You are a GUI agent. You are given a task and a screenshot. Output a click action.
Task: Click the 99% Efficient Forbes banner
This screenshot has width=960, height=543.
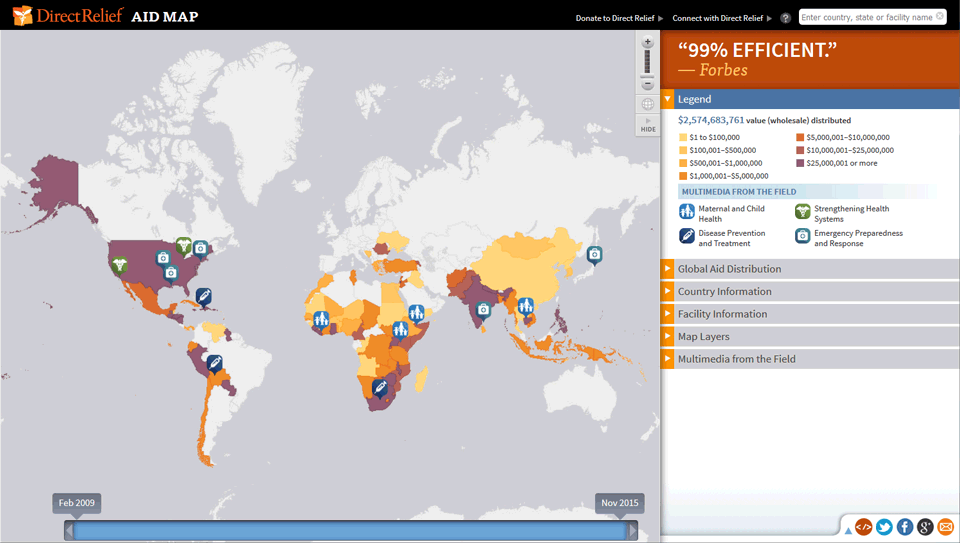(810, 60)
